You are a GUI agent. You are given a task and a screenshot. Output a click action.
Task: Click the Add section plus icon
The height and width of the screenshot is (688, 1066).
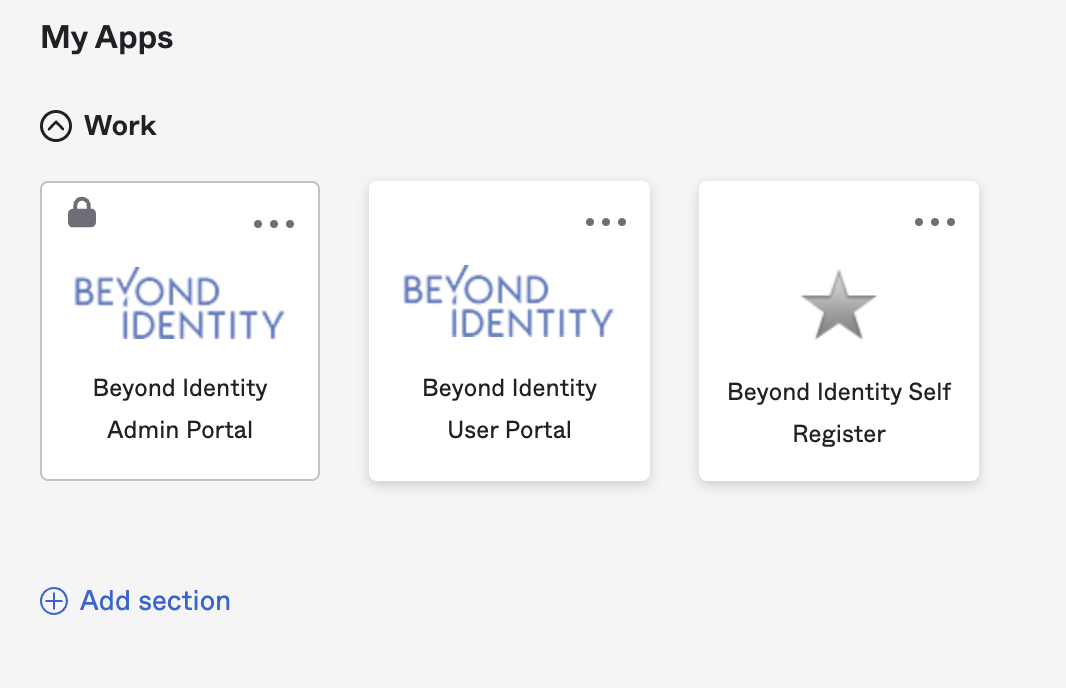click(x=54, y=601)
